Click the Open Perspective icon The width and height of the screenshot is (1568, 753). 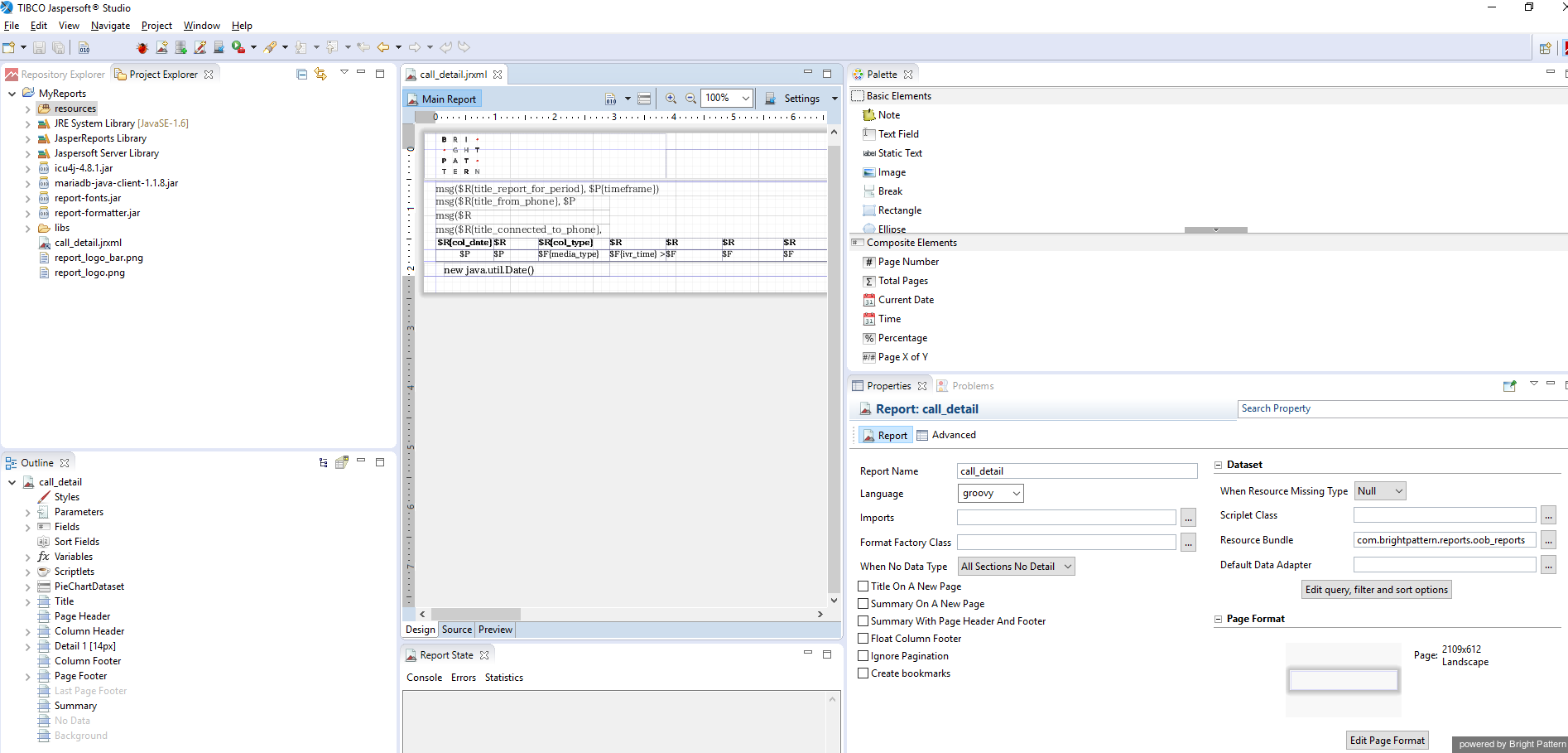(1545, 48)
